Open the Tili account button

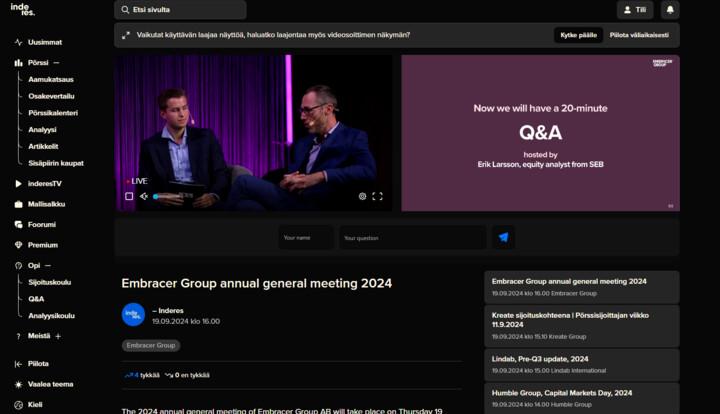point(635,10)
